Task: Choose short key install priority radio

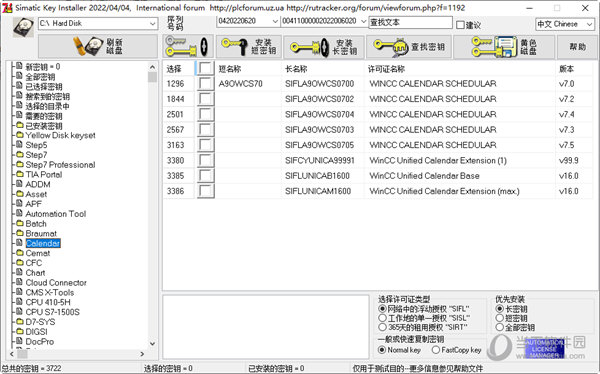Action: click(x=499, y=318)
